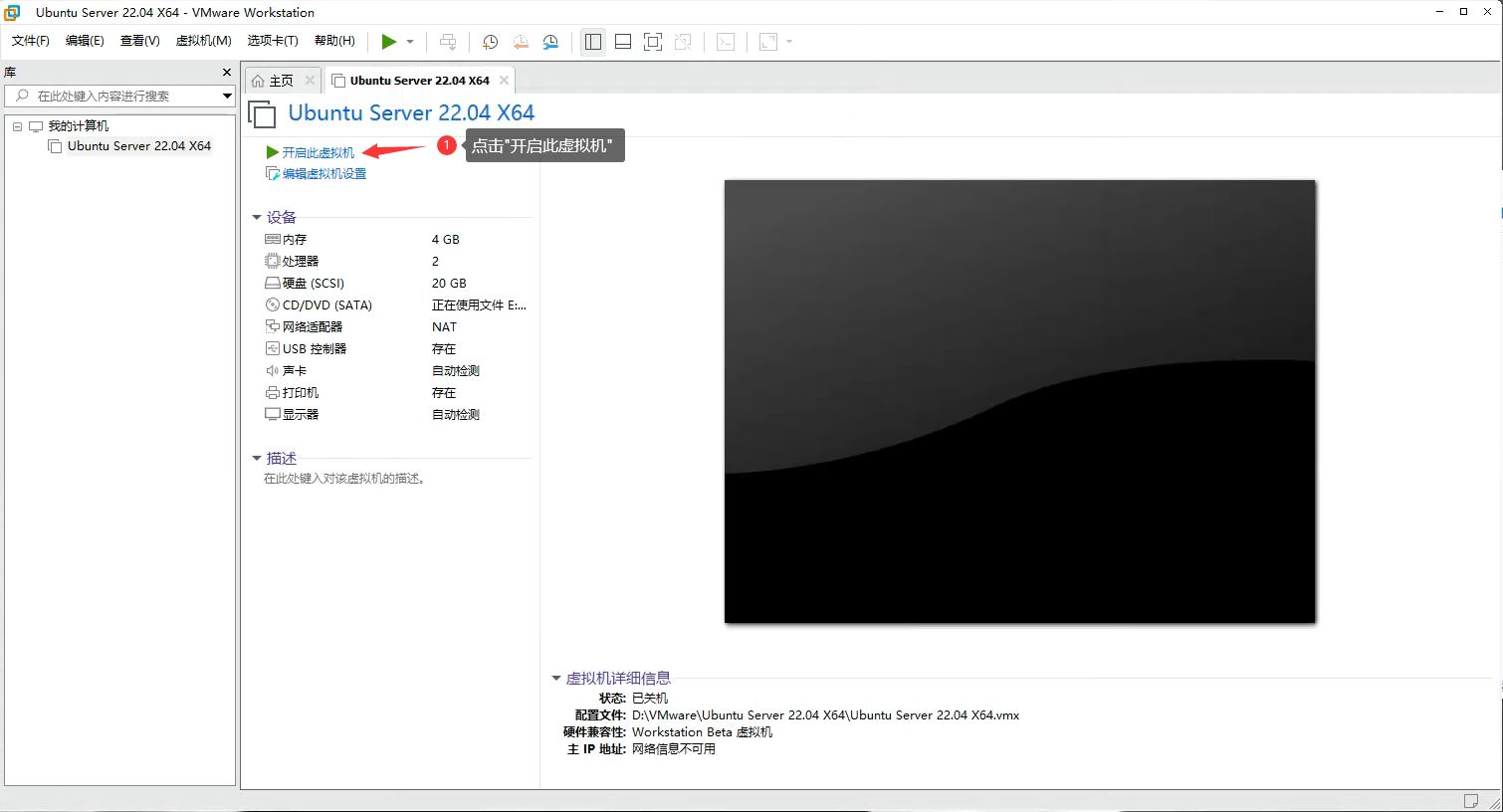Image resolution: width=1503 pixels, height=812 pixels.
Task: Open the 帮助(H) menu
Action: tap(334, 41)
